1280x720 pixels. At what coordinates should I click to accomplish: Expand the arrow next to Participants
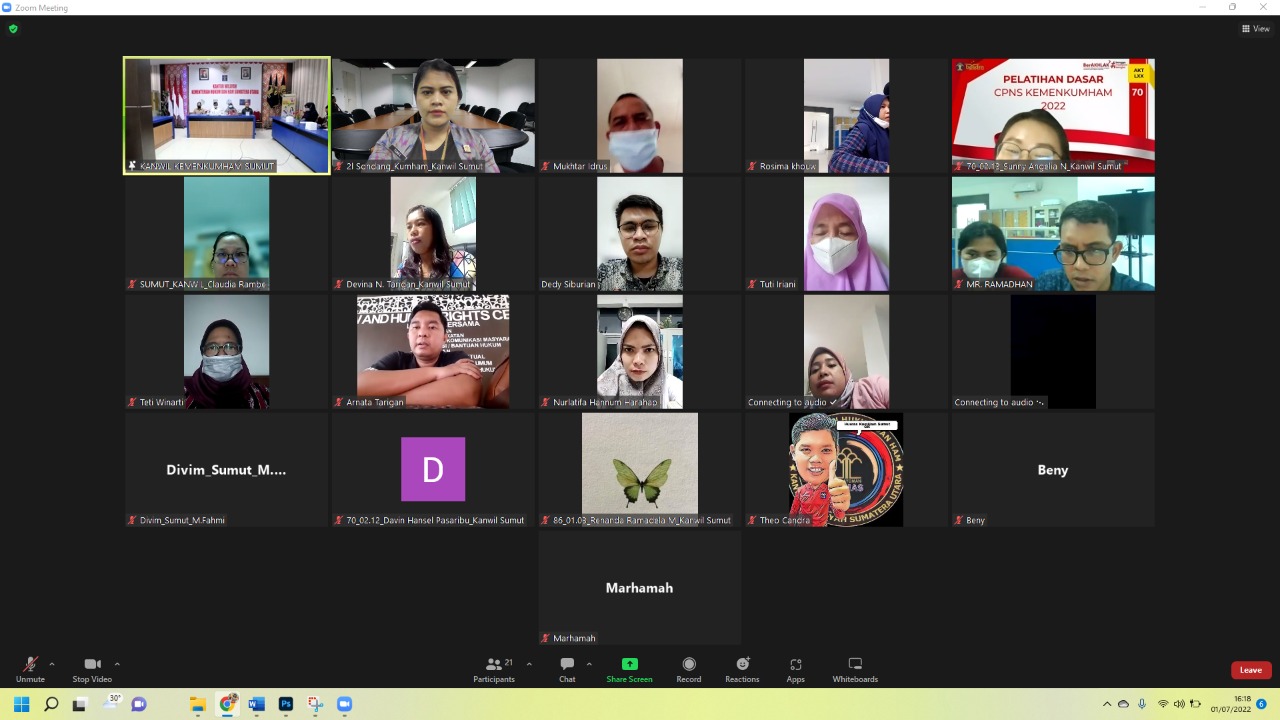(x=529, y=664)
